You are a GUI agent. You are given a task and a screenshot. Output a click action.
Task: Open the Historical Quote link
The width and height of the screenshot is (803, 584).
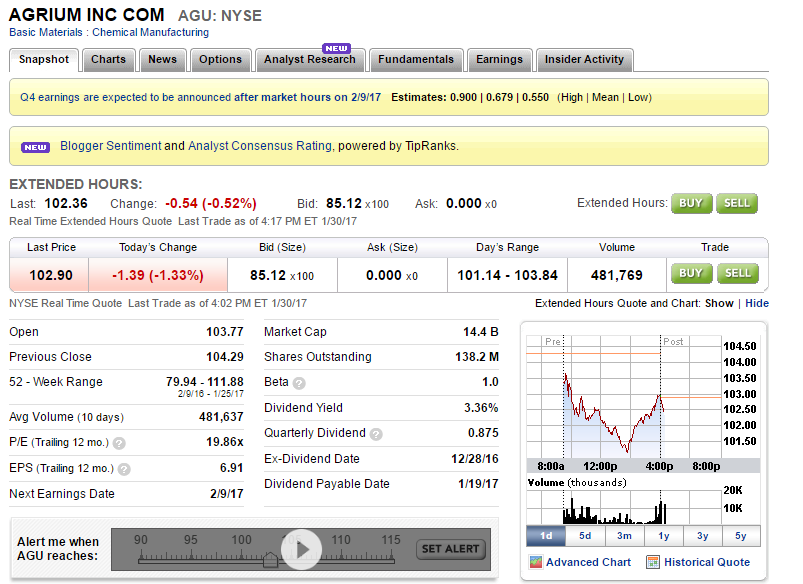[x=707, y=562]
